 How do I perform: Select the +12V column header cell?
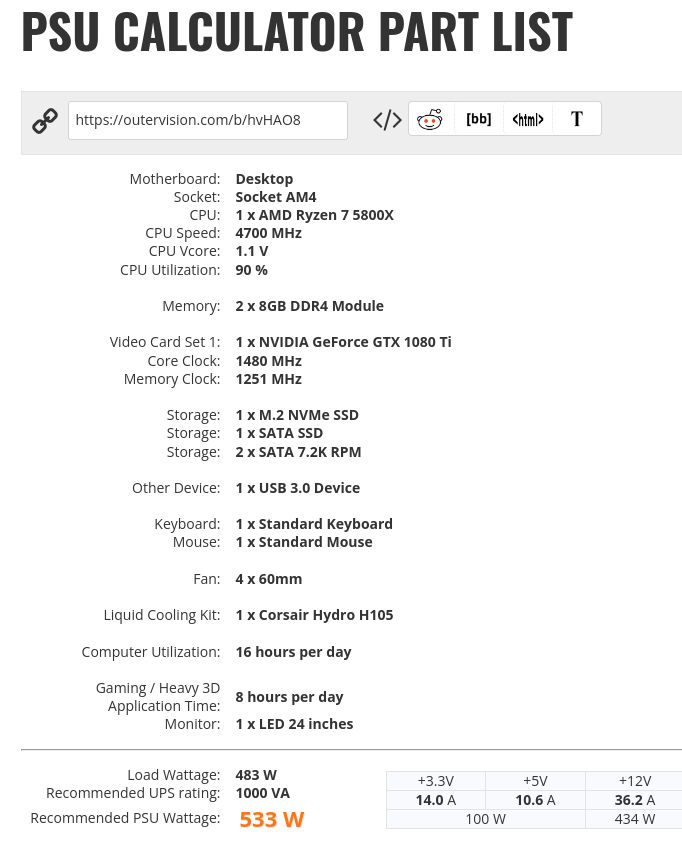635,781
